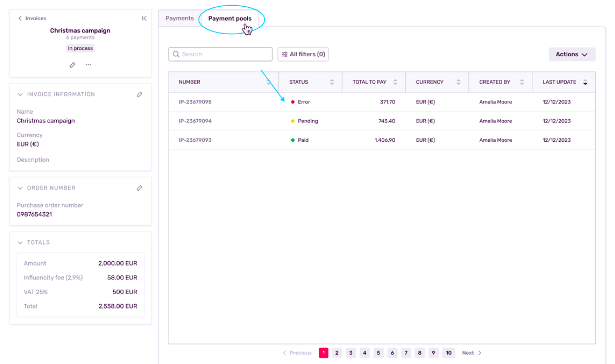
Task: Go to the Previous page
Action: [297, 353]
